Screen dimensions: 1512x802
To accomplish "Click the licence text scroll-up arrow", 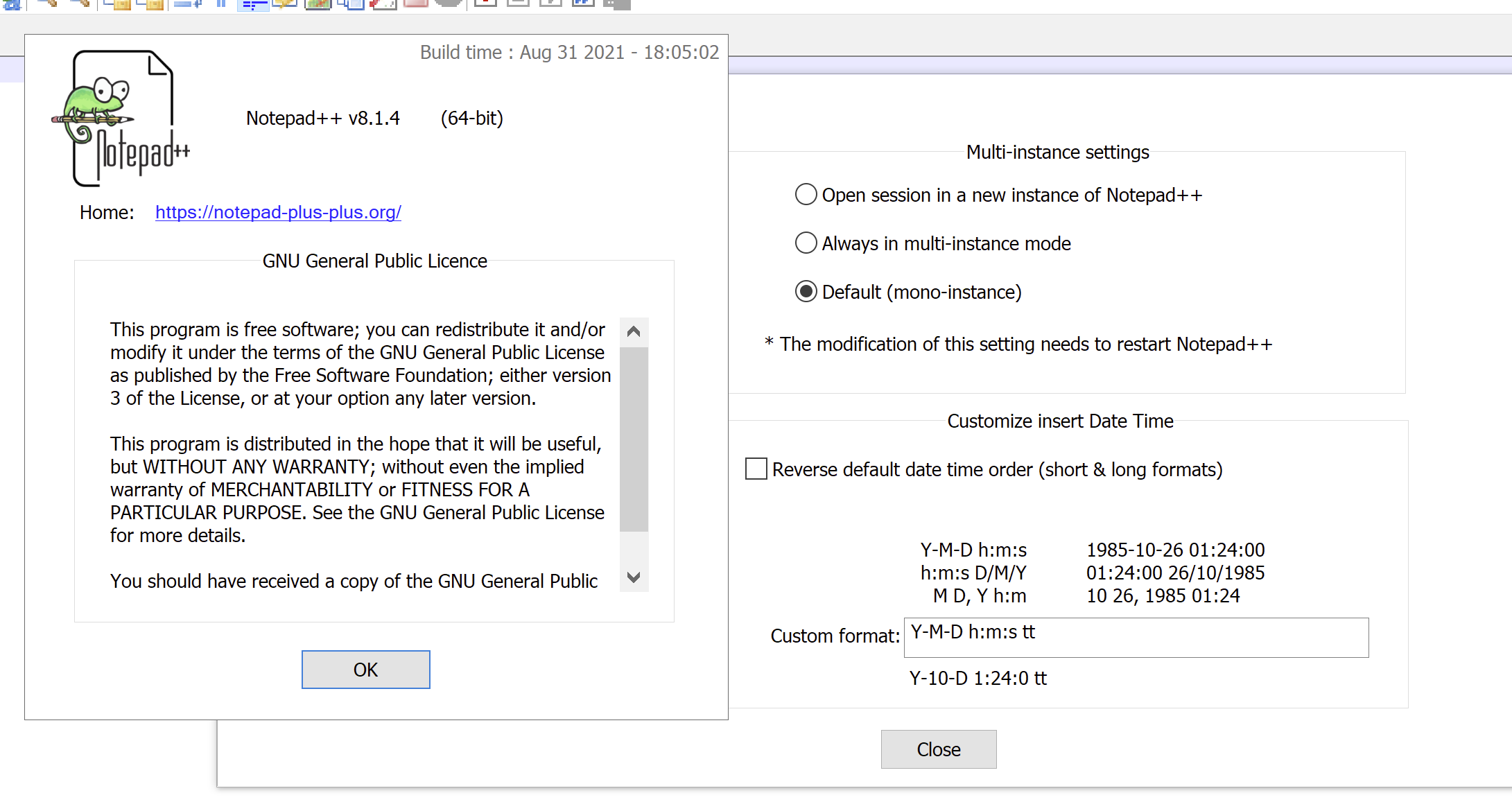I will click(x=633, y=331).
